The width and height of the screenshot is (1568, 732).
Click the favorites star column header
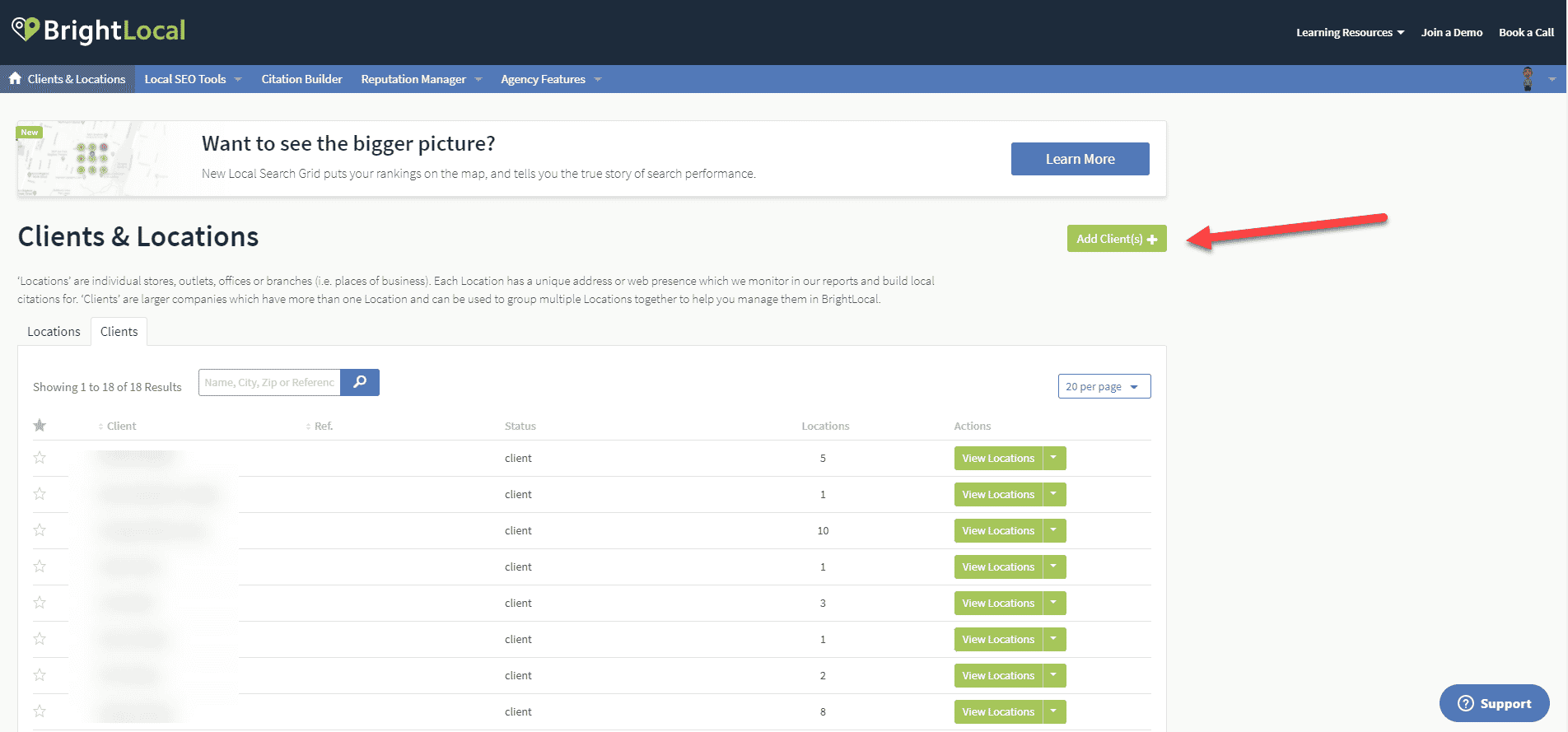[40, 426]
